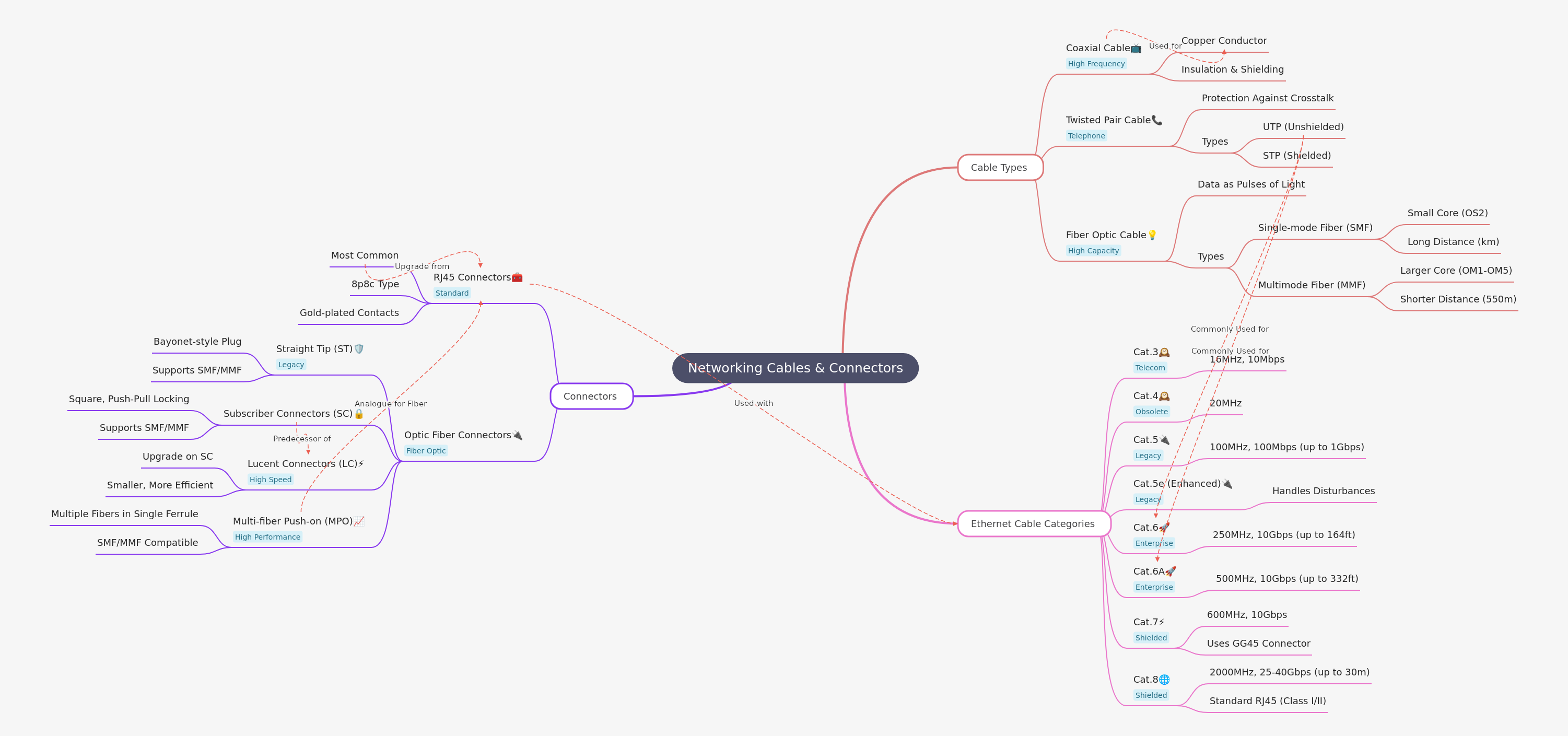Image resolution: width=1568 pixels, height=736 pixels.
Task: Select the Cable Types branch node
Action: (x=999, y=167)
